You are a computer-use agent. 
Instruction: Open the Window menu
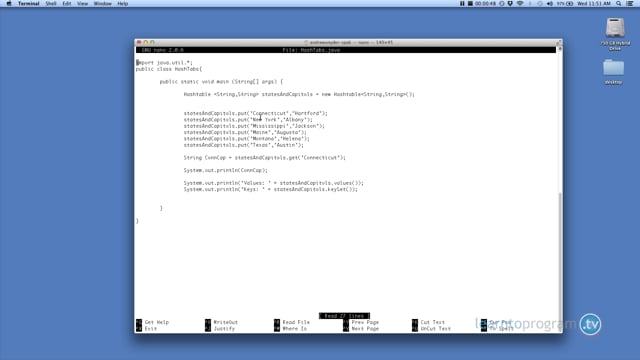click(102, 4)
